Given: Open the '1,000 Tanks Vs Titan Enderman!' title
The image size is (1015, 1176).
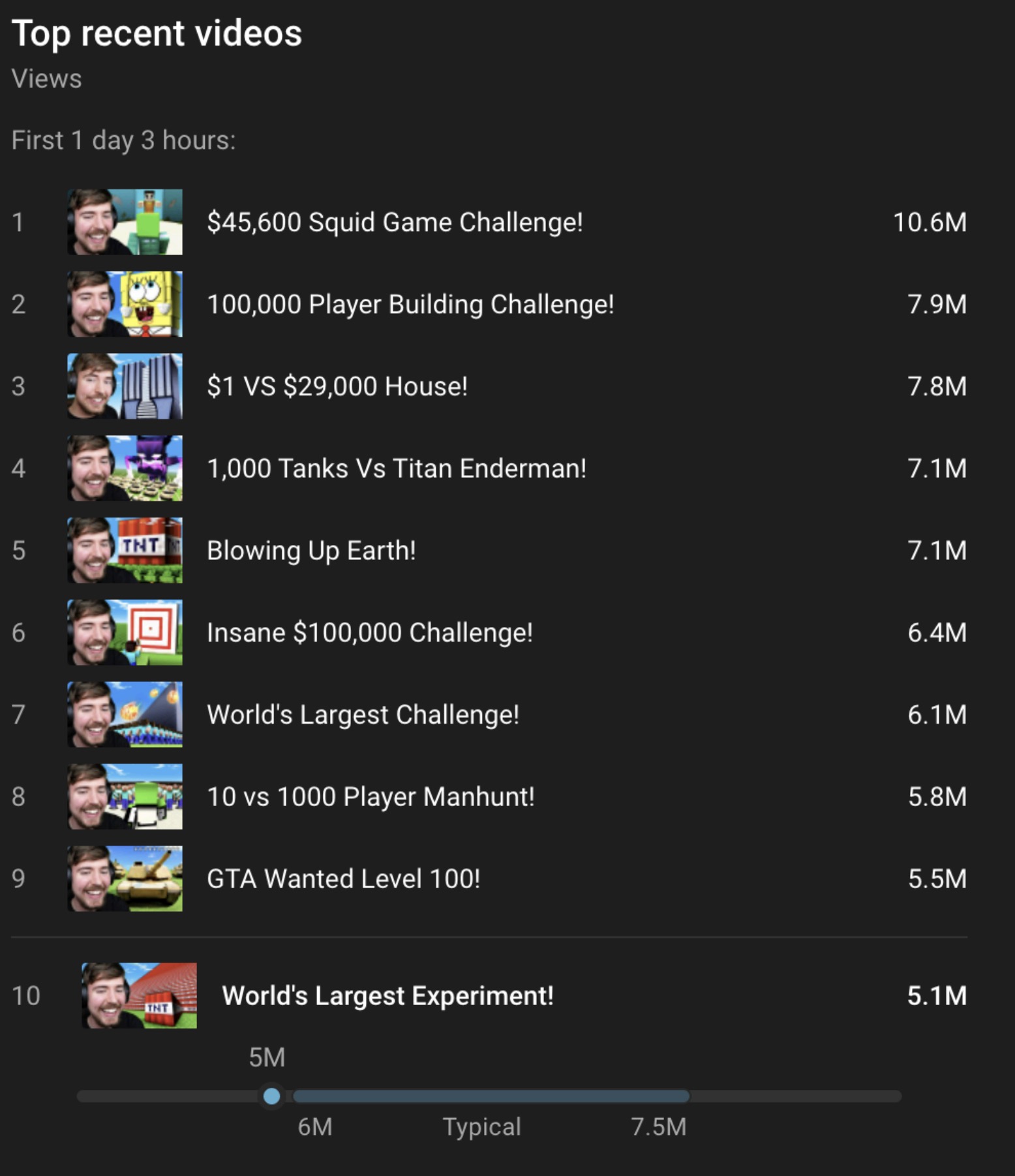Looking at the screenshot, I should point(397,469).
